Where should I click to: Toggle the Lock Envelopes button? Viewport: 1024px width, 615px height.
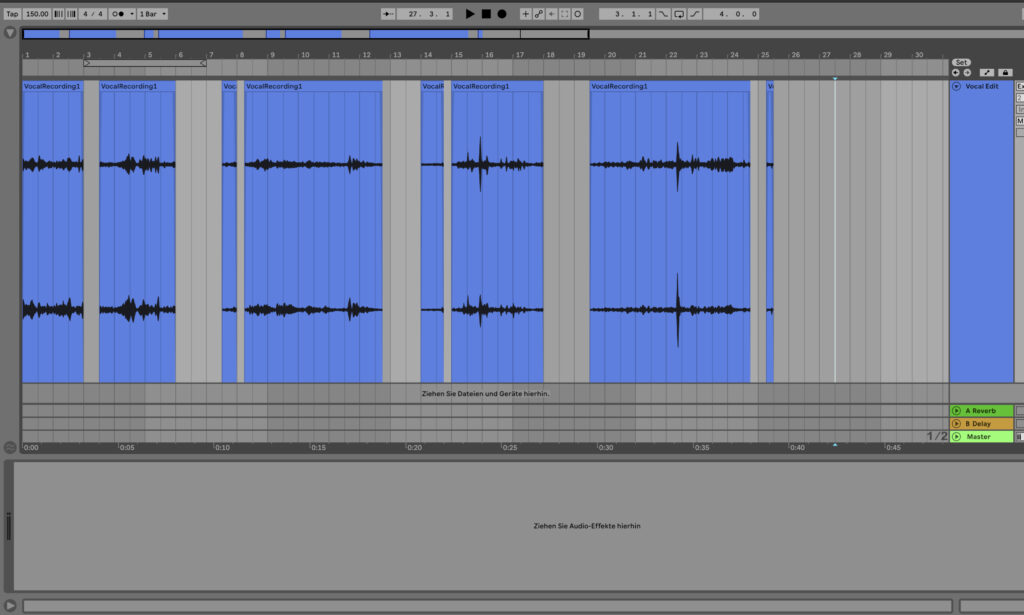pos(1005,72)
